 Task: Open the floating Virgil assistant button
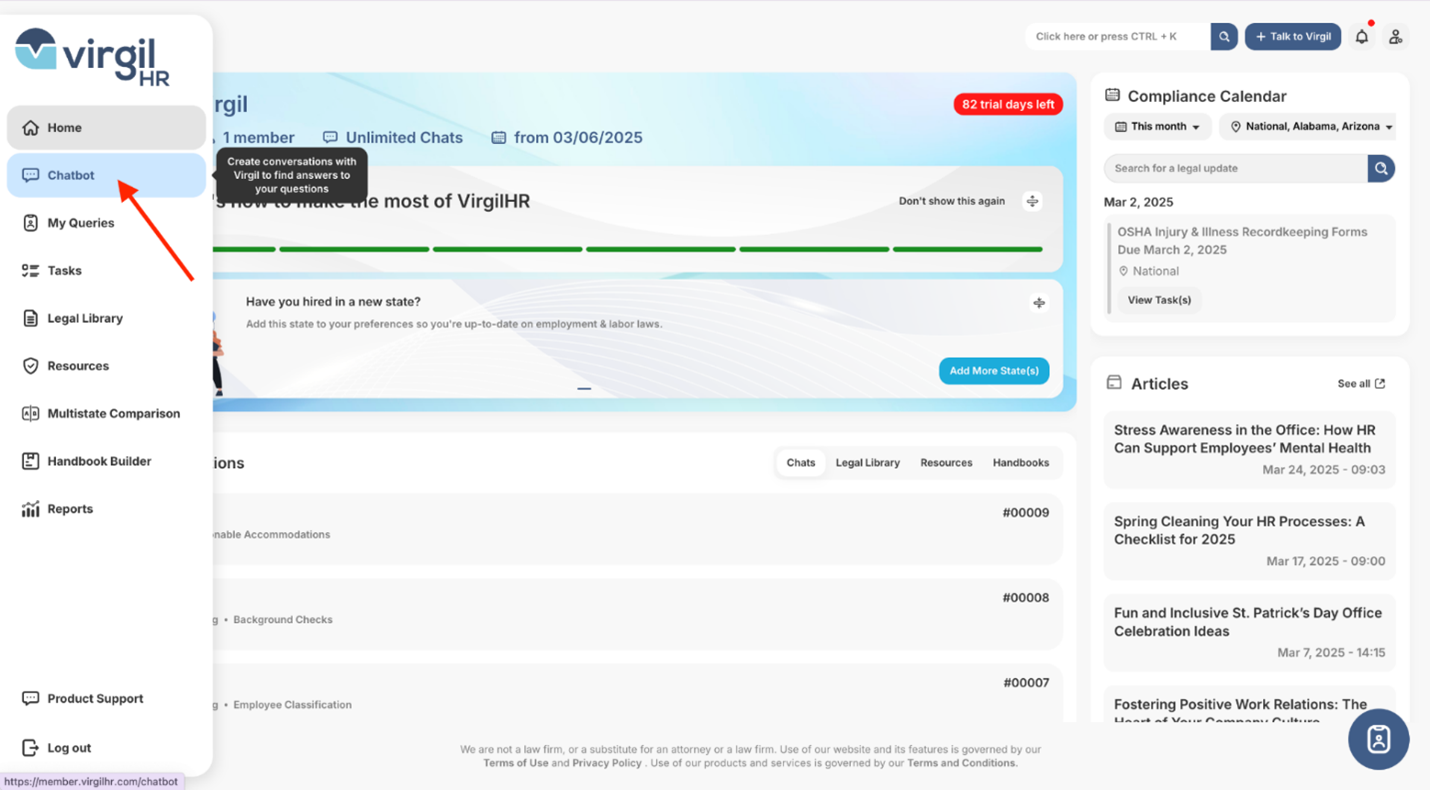pos(1379,740)
